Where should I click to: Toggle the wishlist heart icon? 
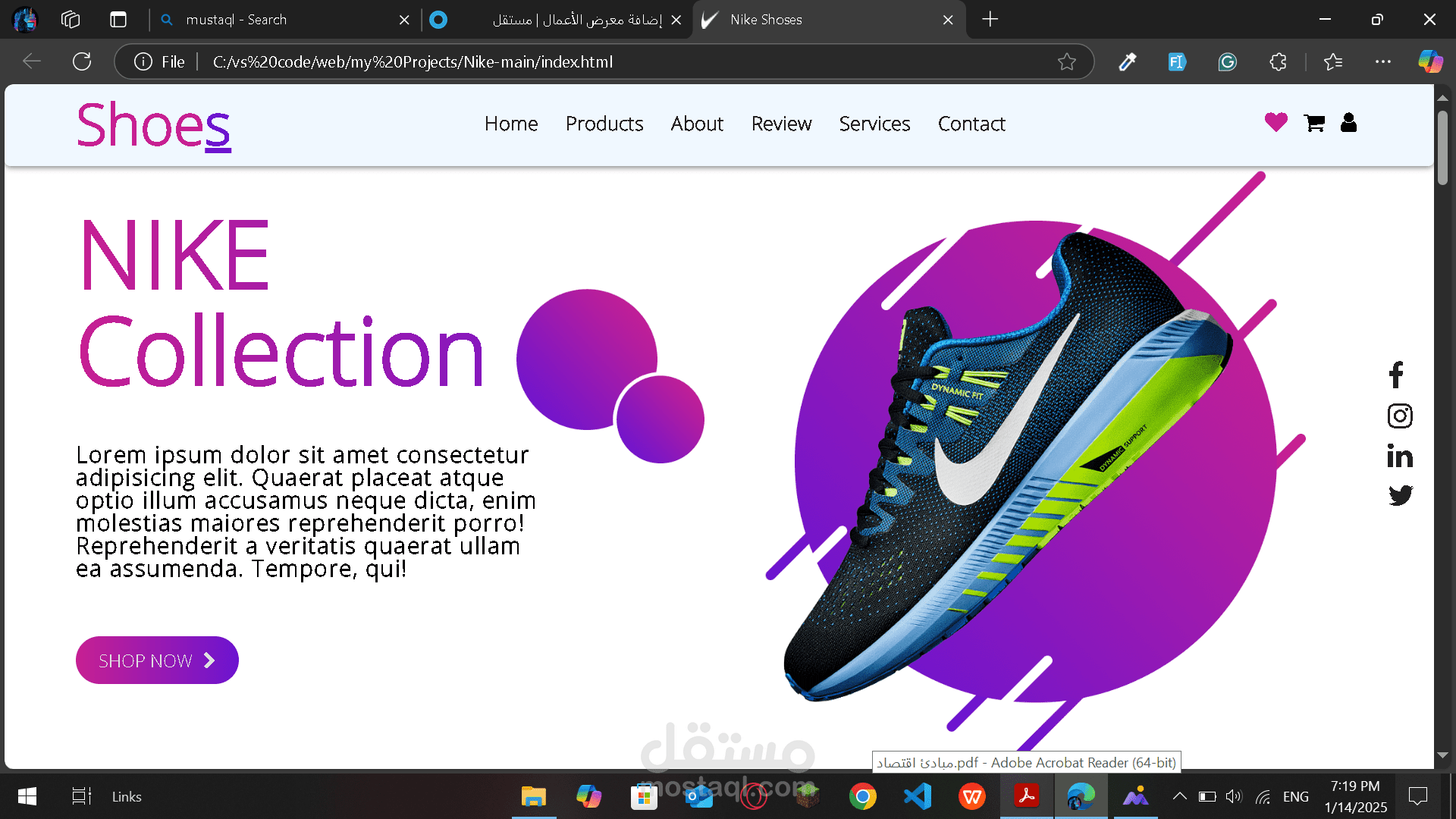click(x=1276, y=122)
